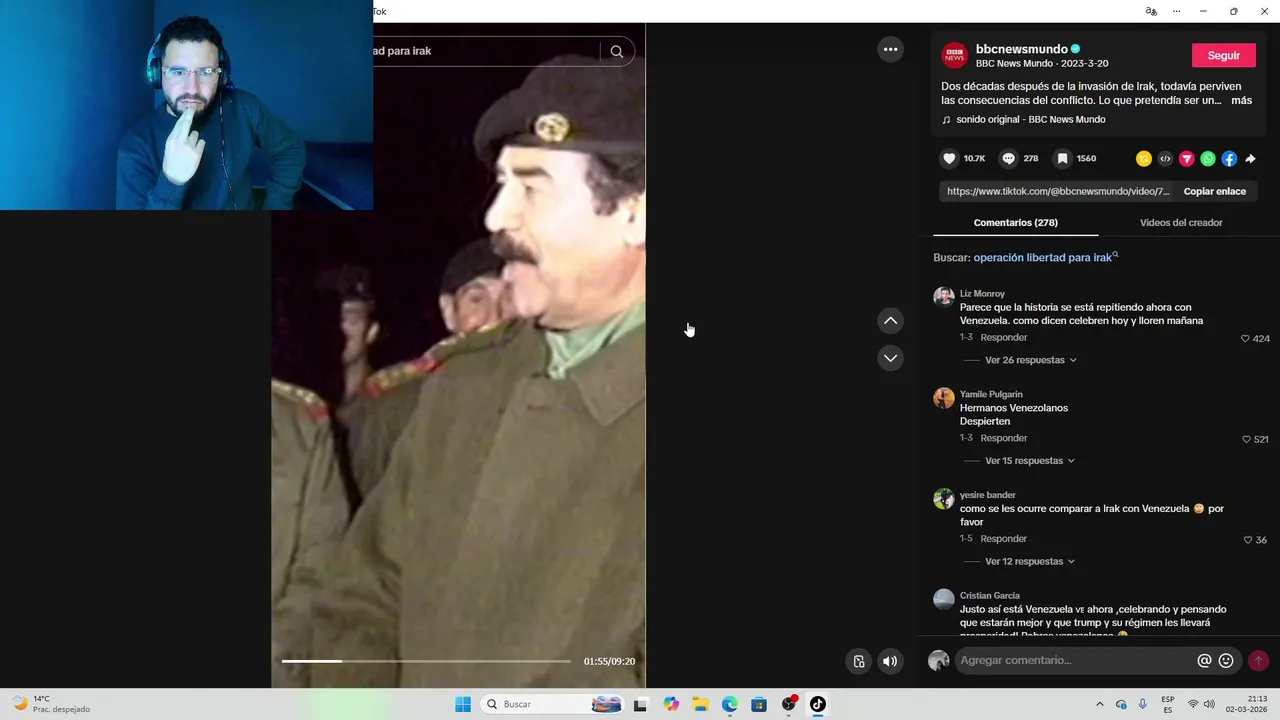Open 'sonido original - BBC News Mundo' sound

click(x=1030, y=120)
